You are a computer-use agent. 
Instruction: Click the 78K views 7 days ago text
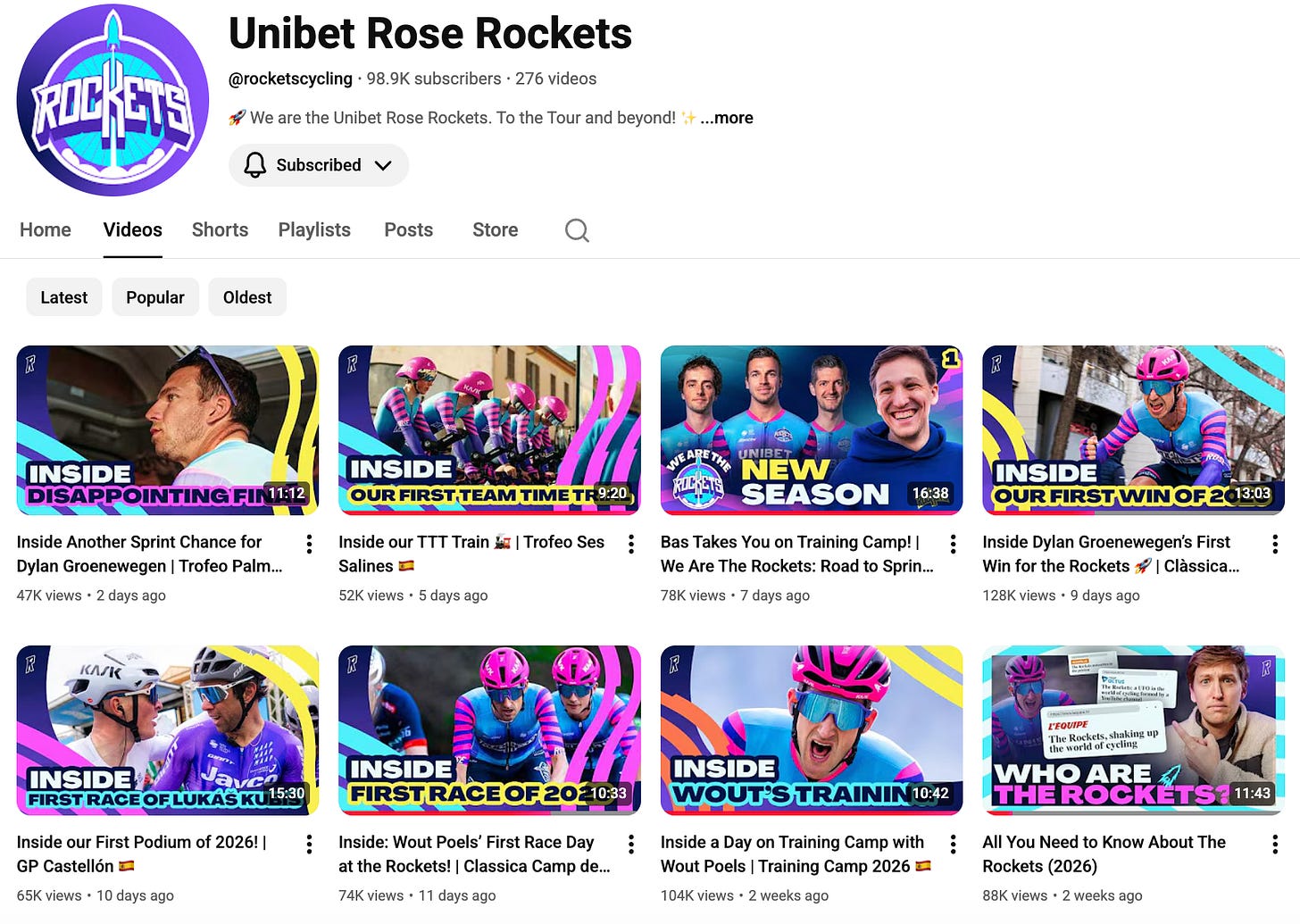click(736, 595)
